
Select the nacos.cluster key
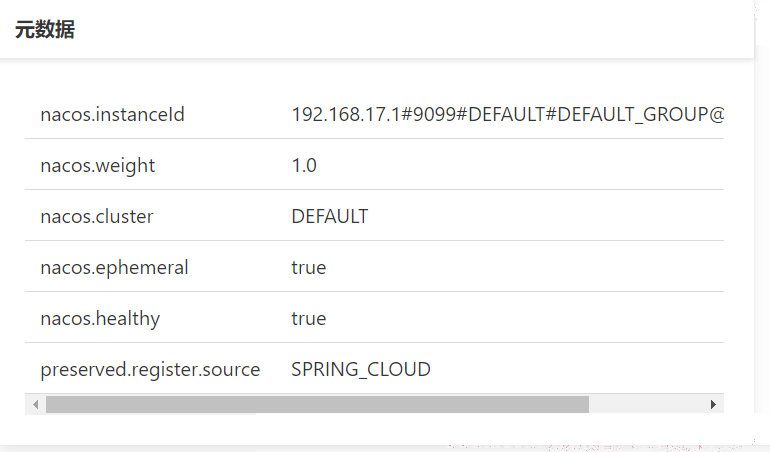pyautogui.click(x=97, y=217)
